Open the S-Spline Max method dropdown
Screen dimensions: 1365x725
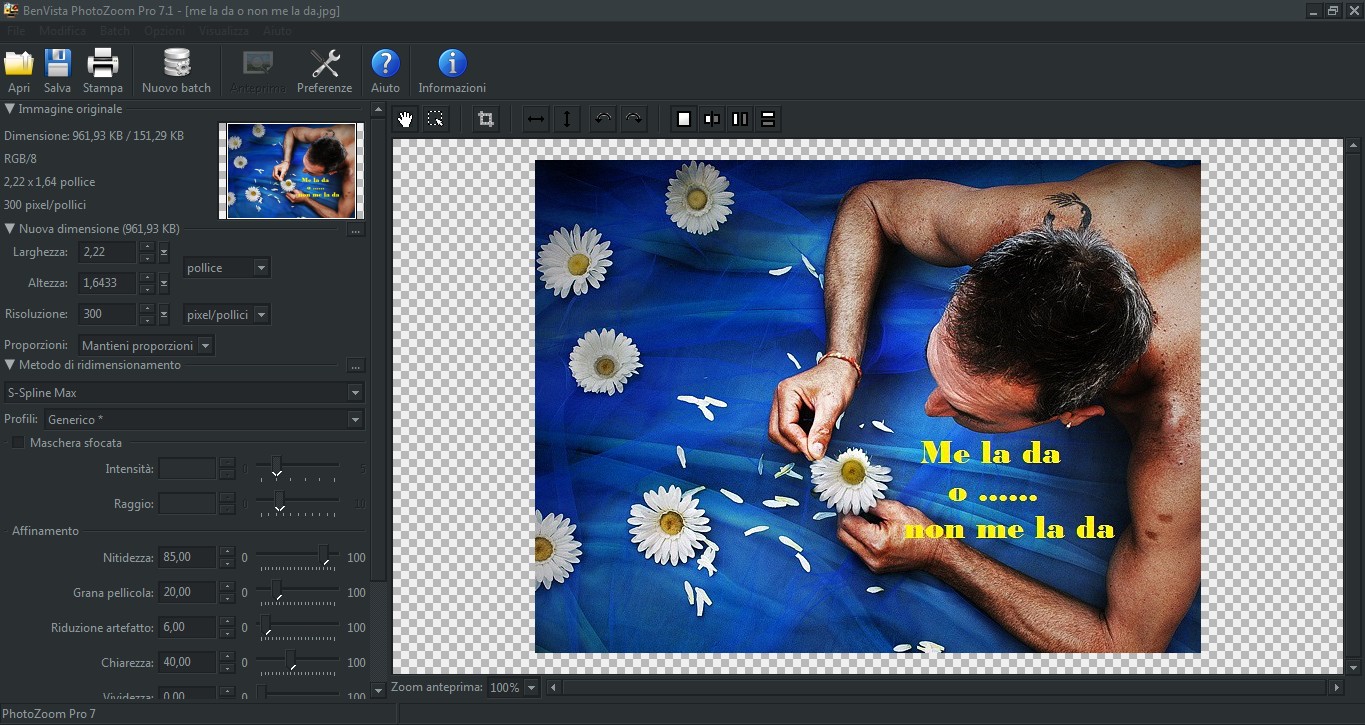coord(184,393)
